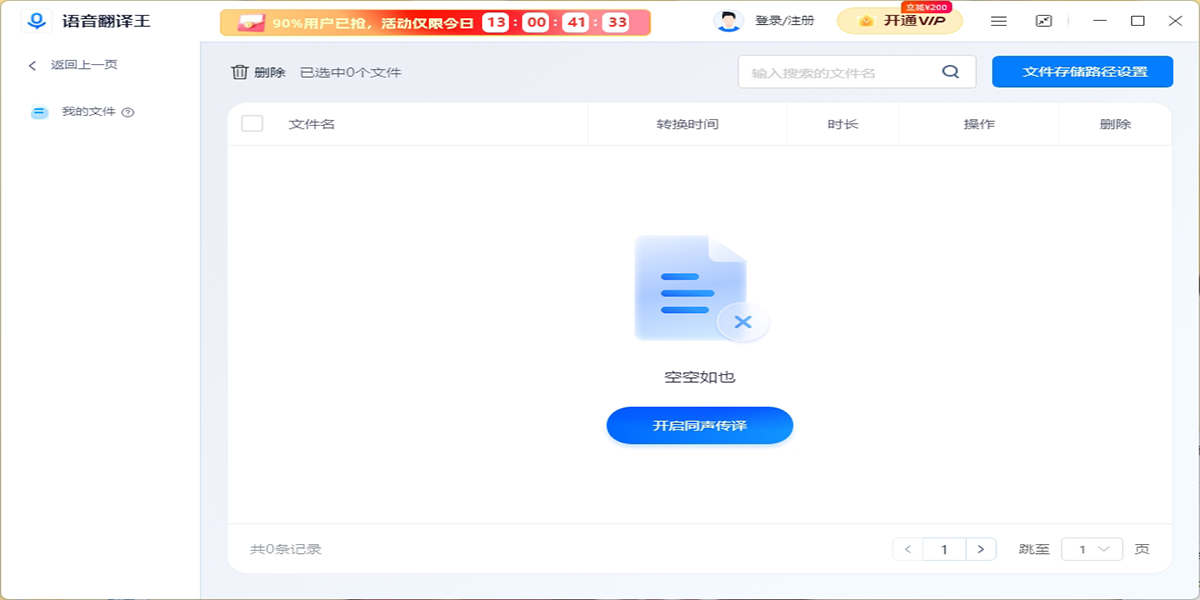Switch to mini window mode

(1043, 19)
